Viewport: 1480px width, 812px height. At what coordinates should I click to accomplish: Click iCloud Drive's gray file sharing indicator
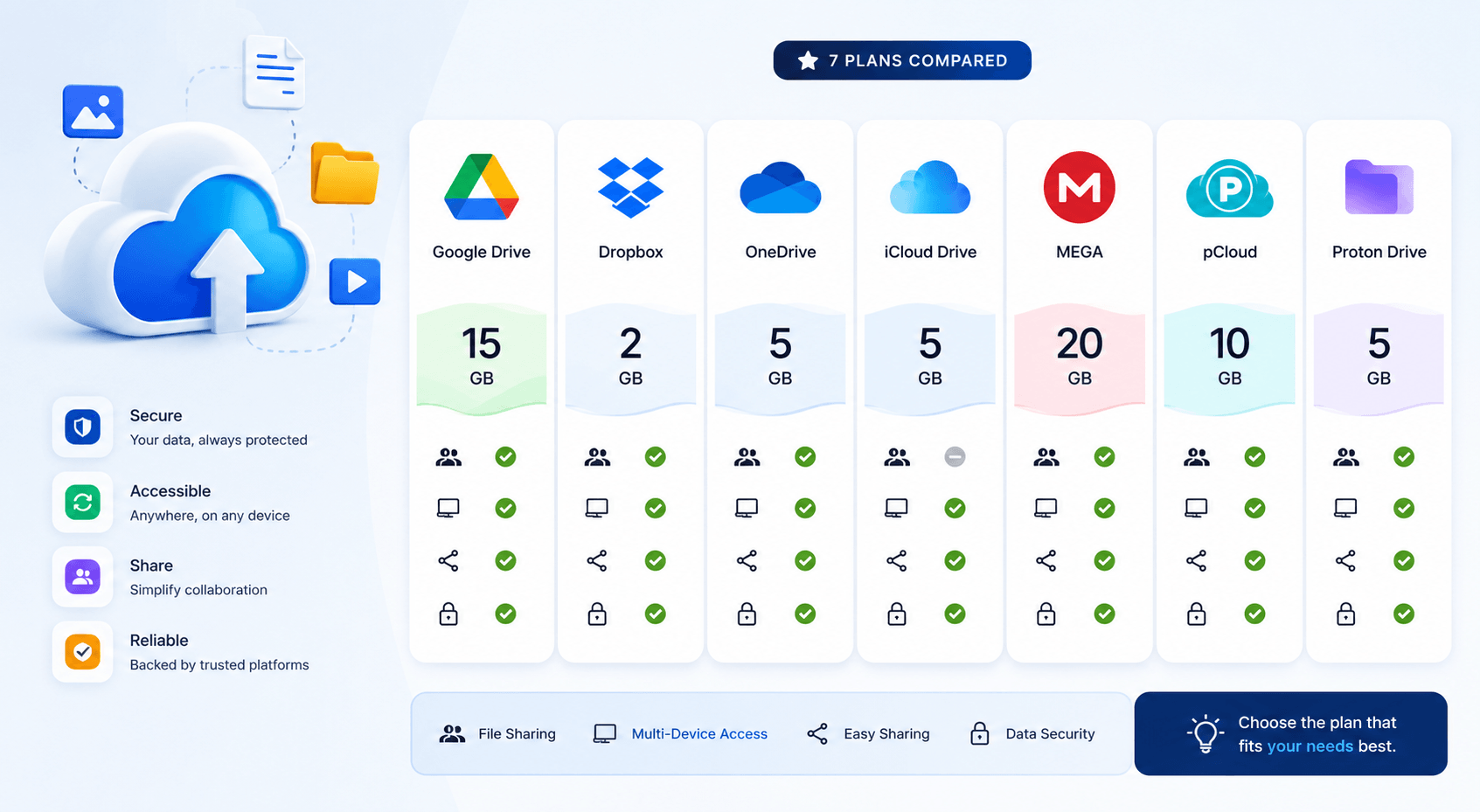(955, 456)
